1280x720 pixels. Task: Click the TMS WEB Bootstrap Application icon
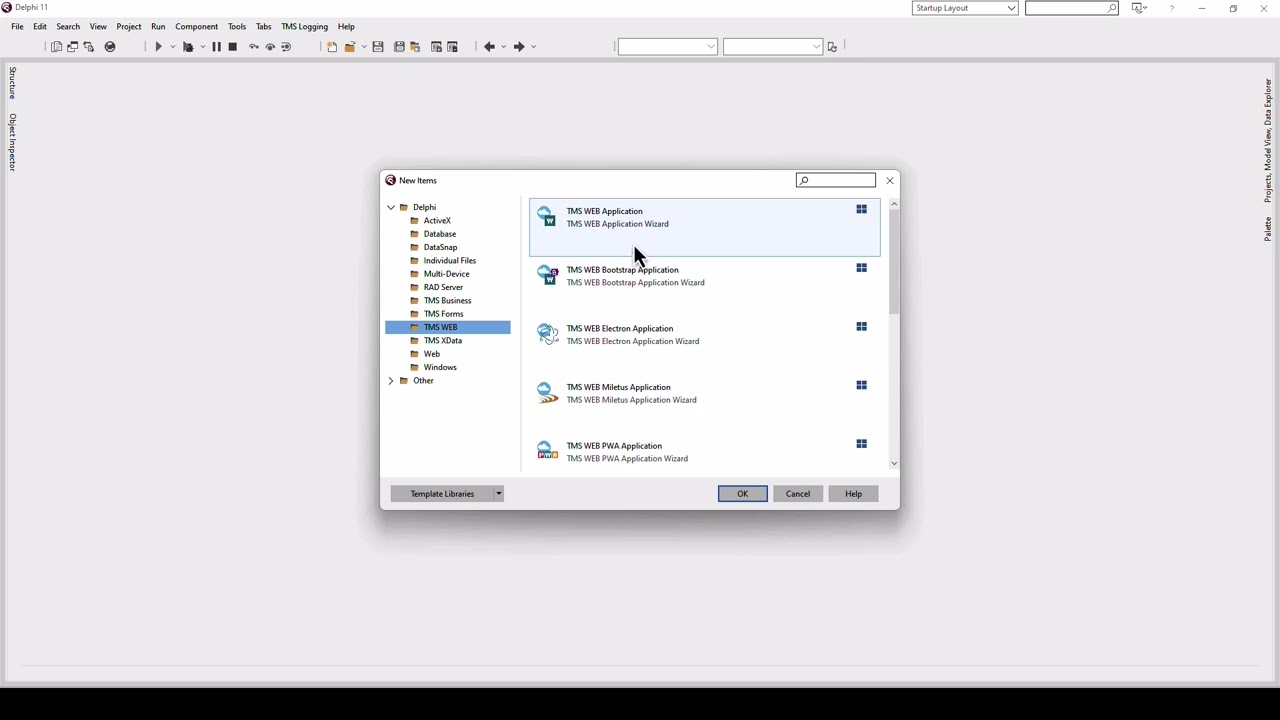point(547,275)
